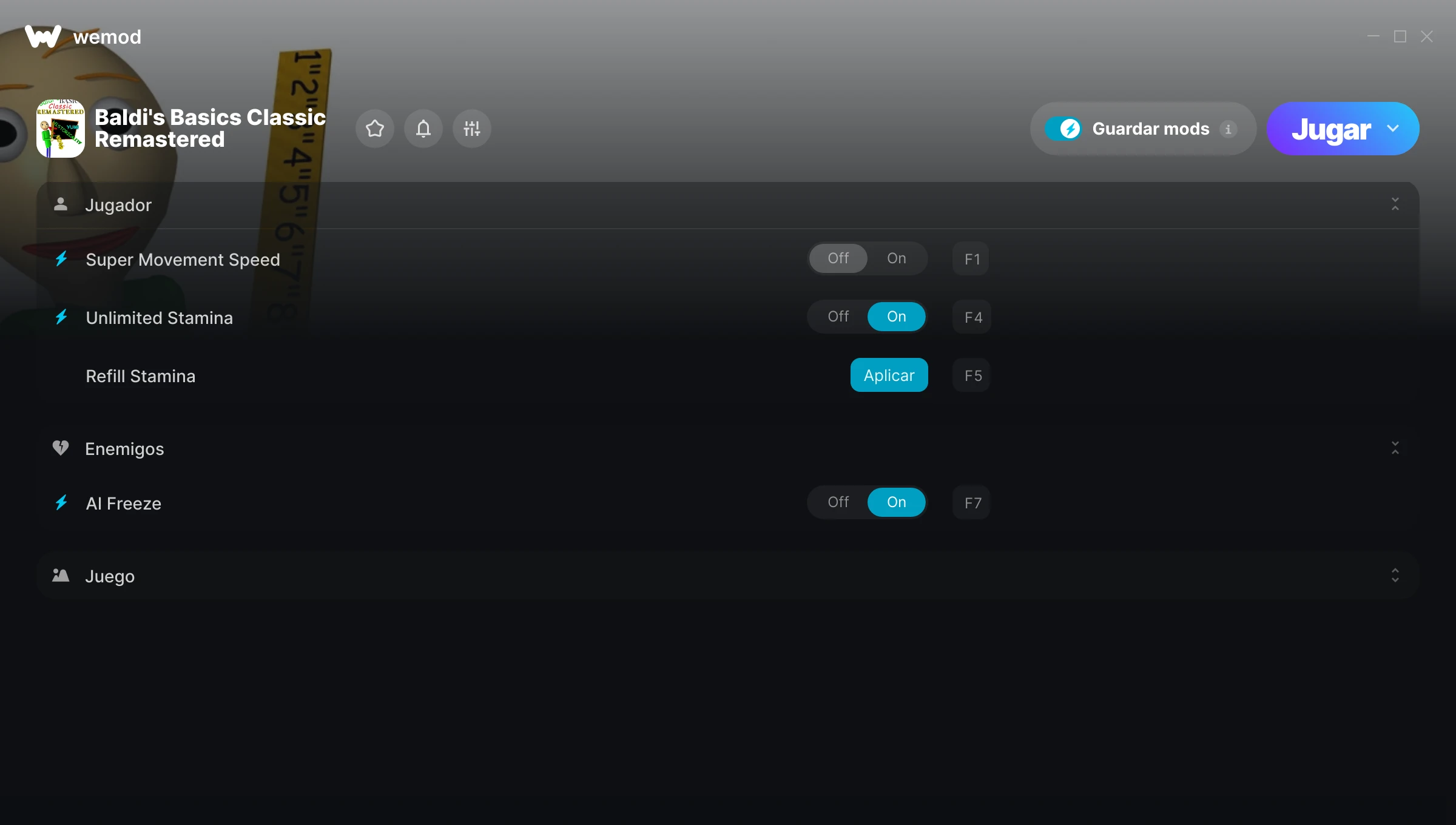Click the lightning icon next to AI Freeze
The width and height of the screenshot is (1456, 825).
(61, 503)
